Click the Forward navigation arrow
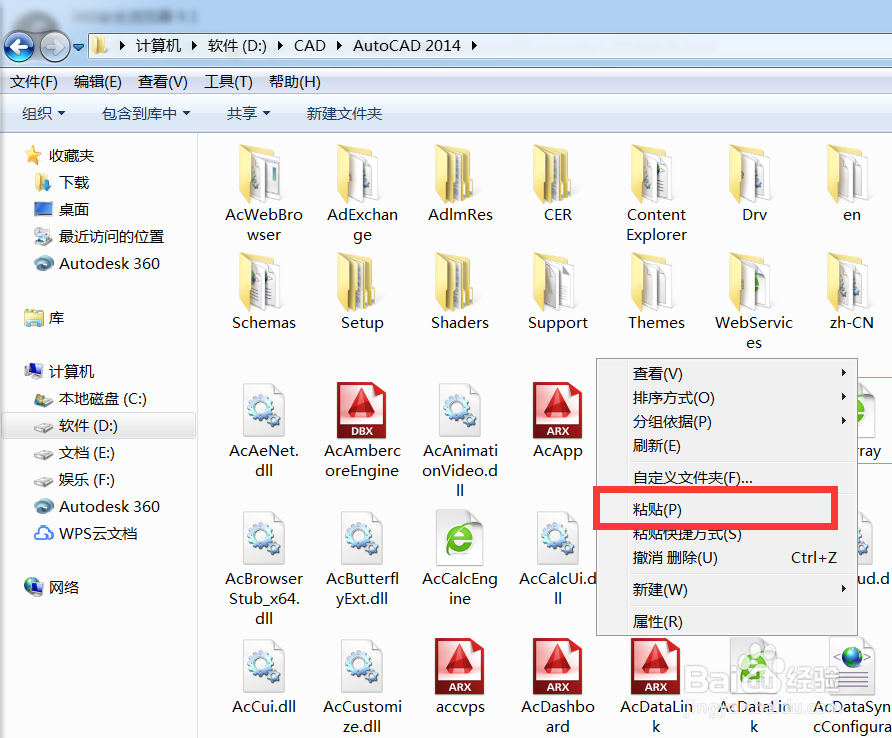The image size is (892, 738). click(55, 46)
